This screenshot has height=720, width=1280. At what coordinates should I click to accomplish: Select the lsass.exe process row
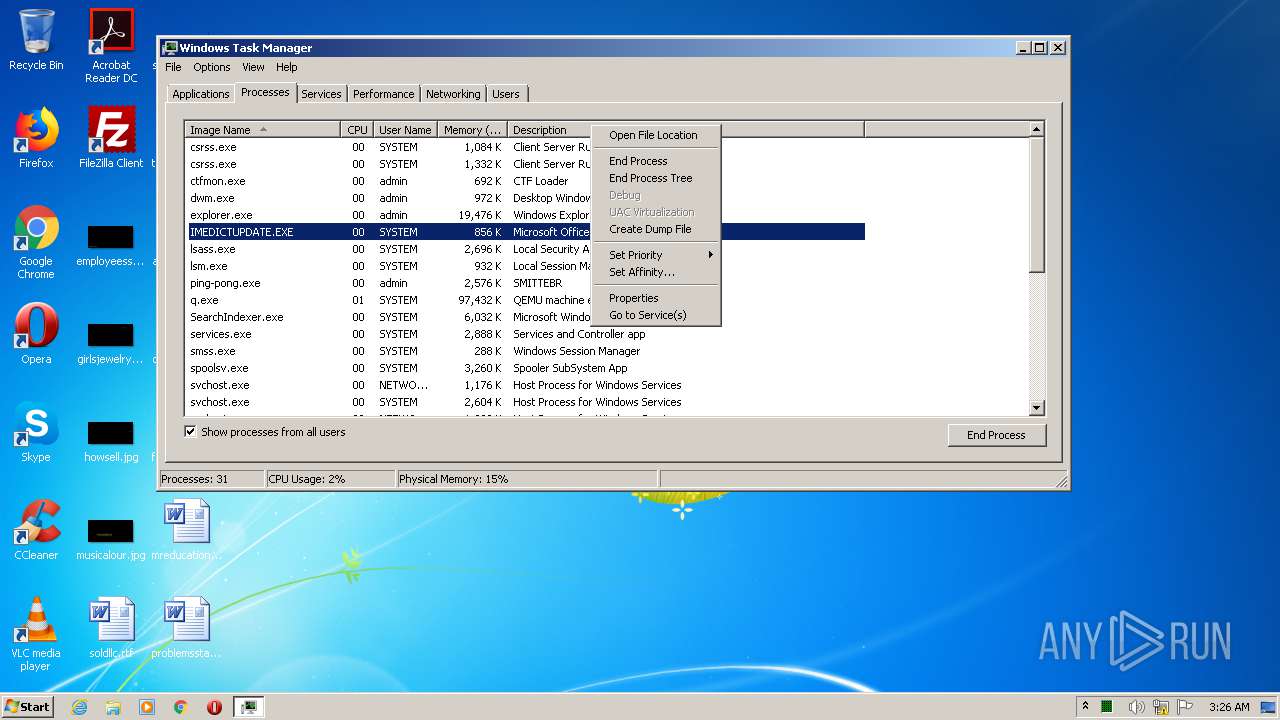pos(525,249)
